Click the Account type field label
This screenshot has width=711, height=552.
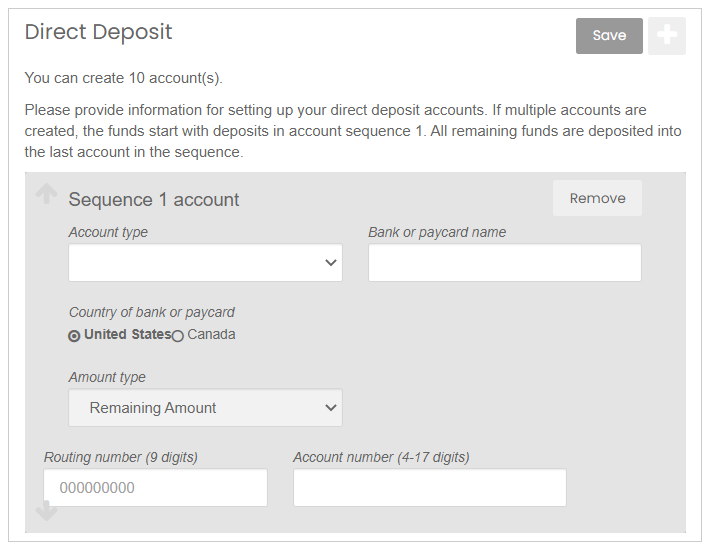click(x=108, y=232)
